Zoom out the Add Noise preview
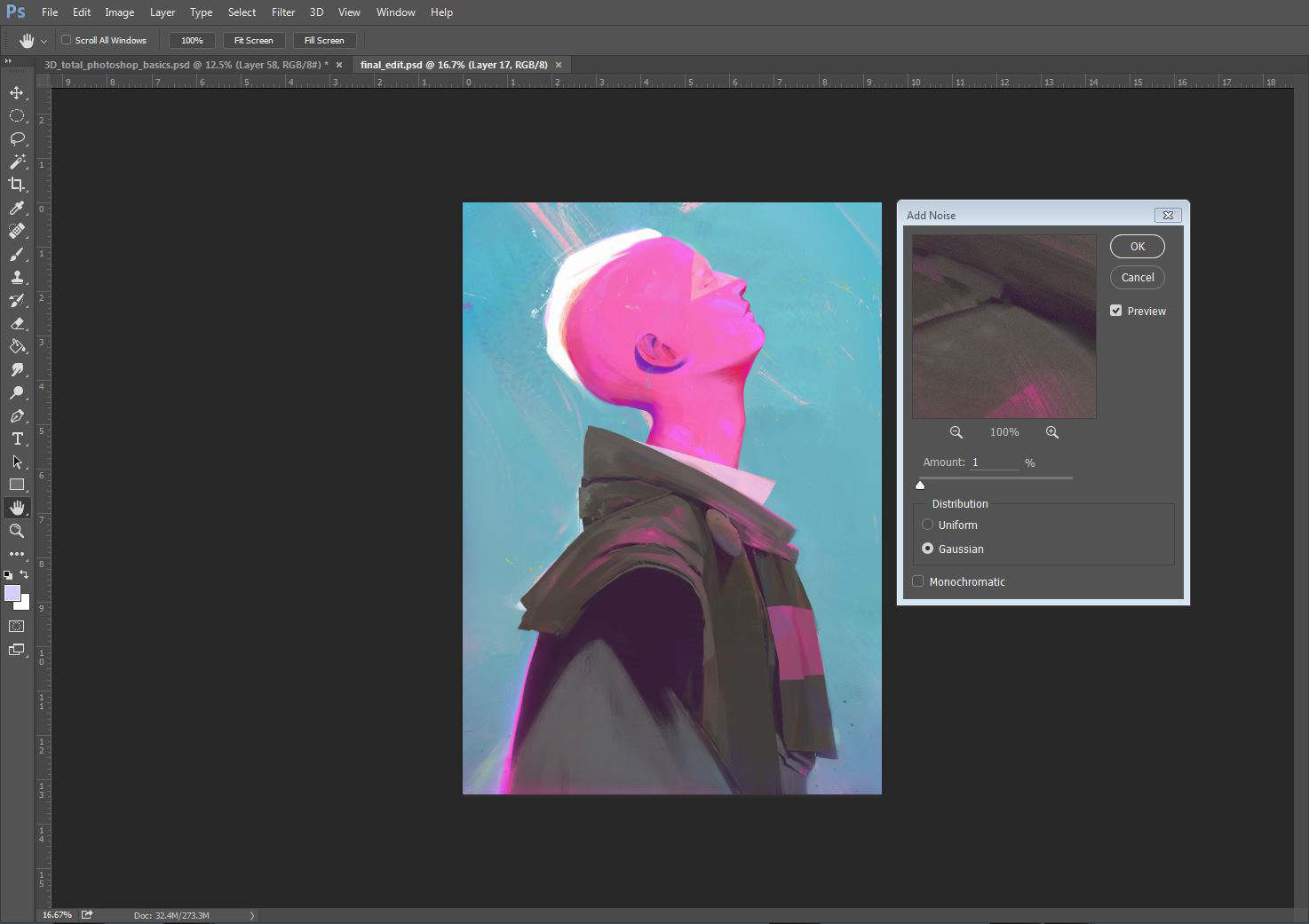The width and height of the screenshot is (1309, 924). coord(956,432)
